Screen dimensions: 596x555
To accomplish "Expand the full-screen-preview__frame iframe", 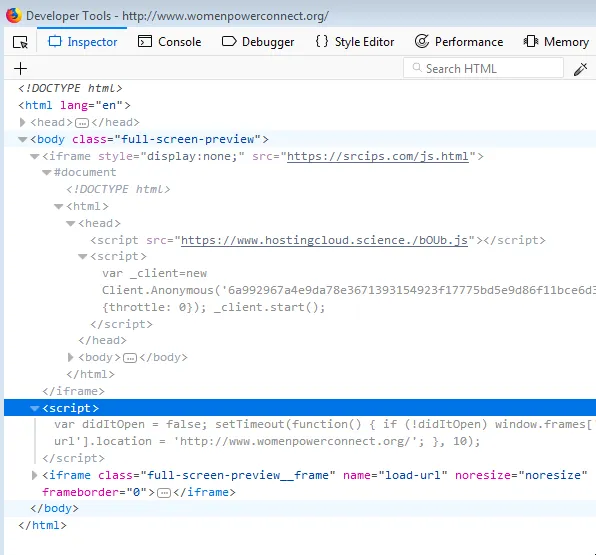I will [34, 475].
